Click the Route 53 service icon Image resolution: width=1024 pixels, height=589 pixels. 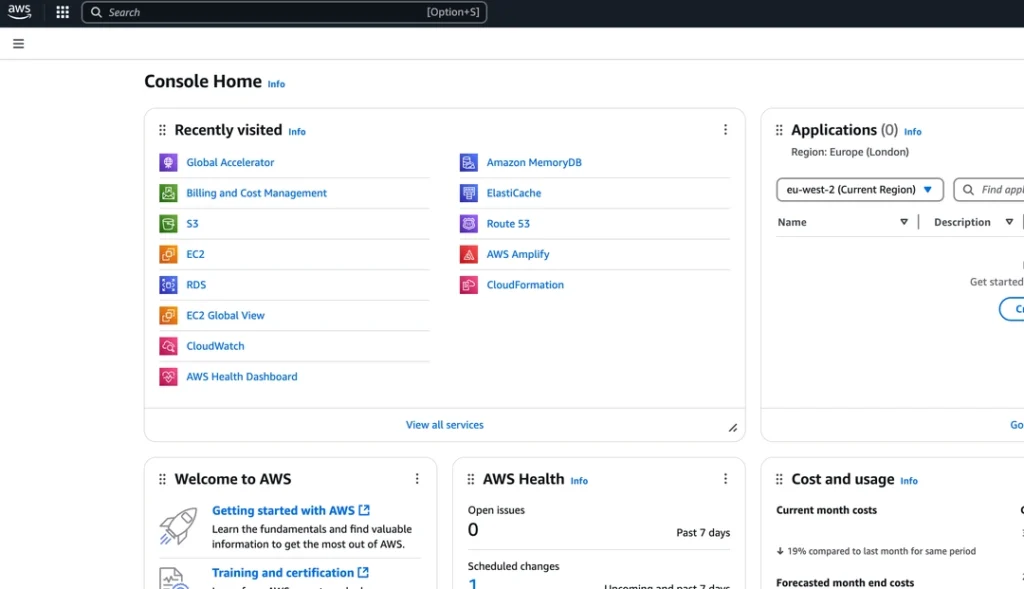tap(468, 223)
